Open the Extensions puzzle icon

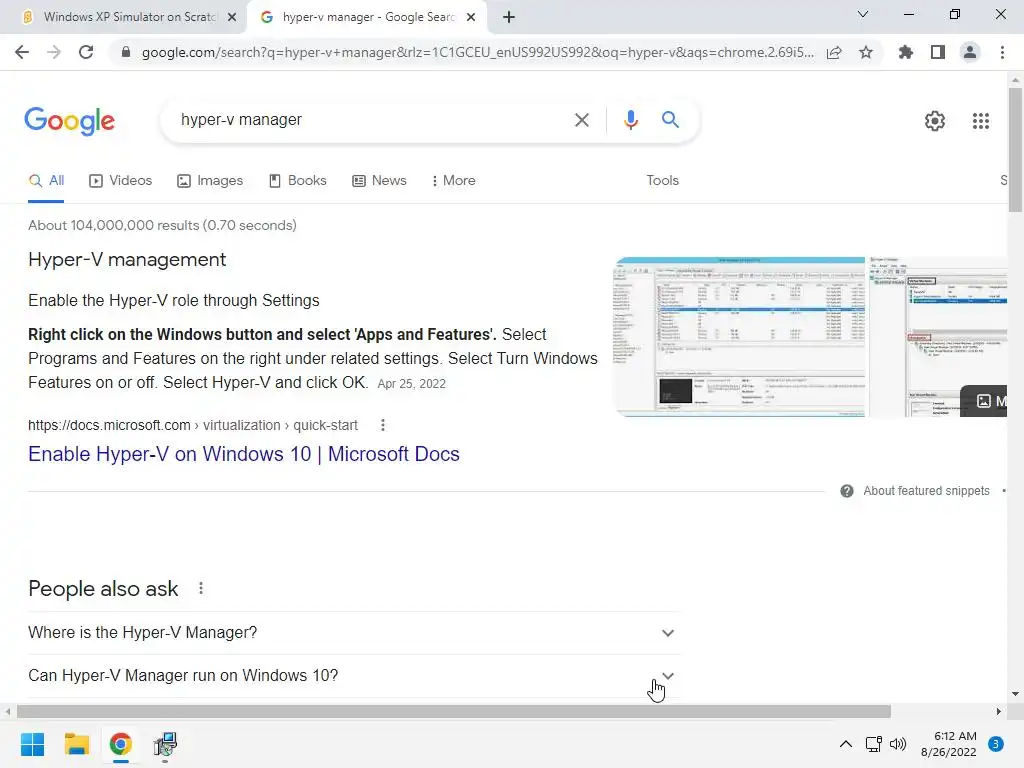[905, 52]
